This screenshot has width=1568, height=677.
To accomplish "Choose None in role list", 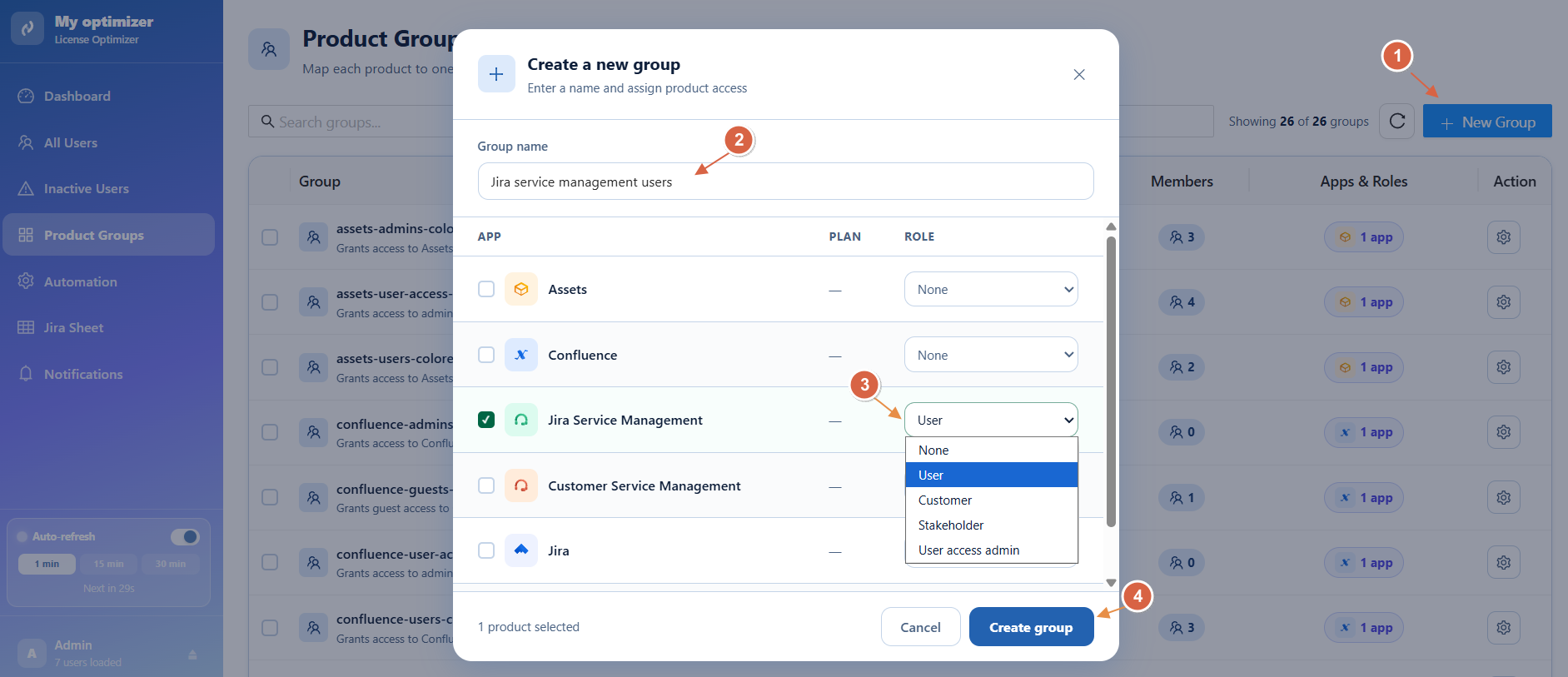I will (992, 451).
